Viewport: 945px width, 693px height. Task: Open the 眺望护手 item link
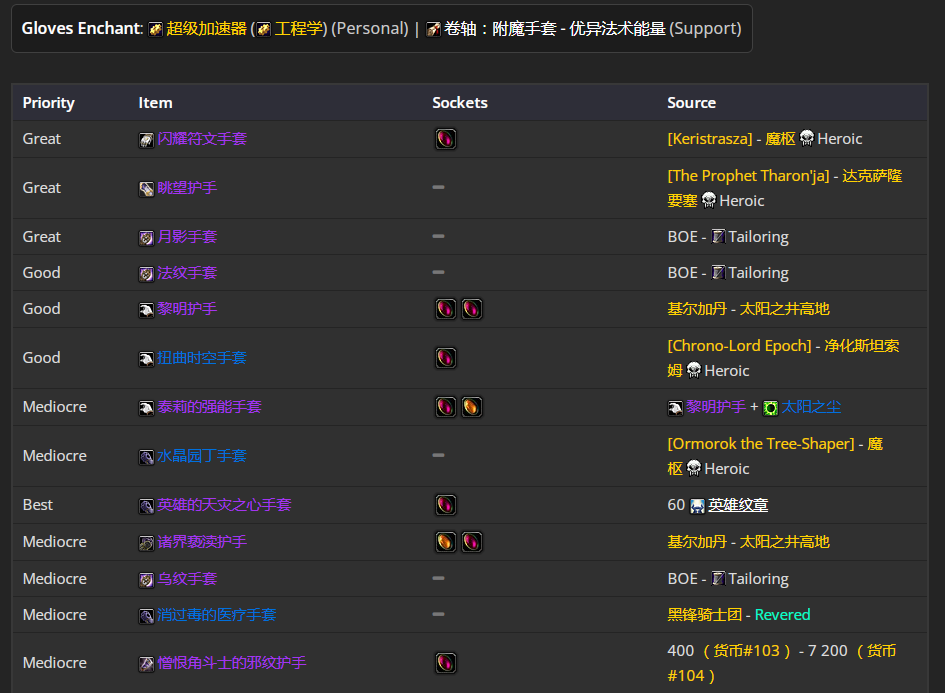tap(187, 188)
